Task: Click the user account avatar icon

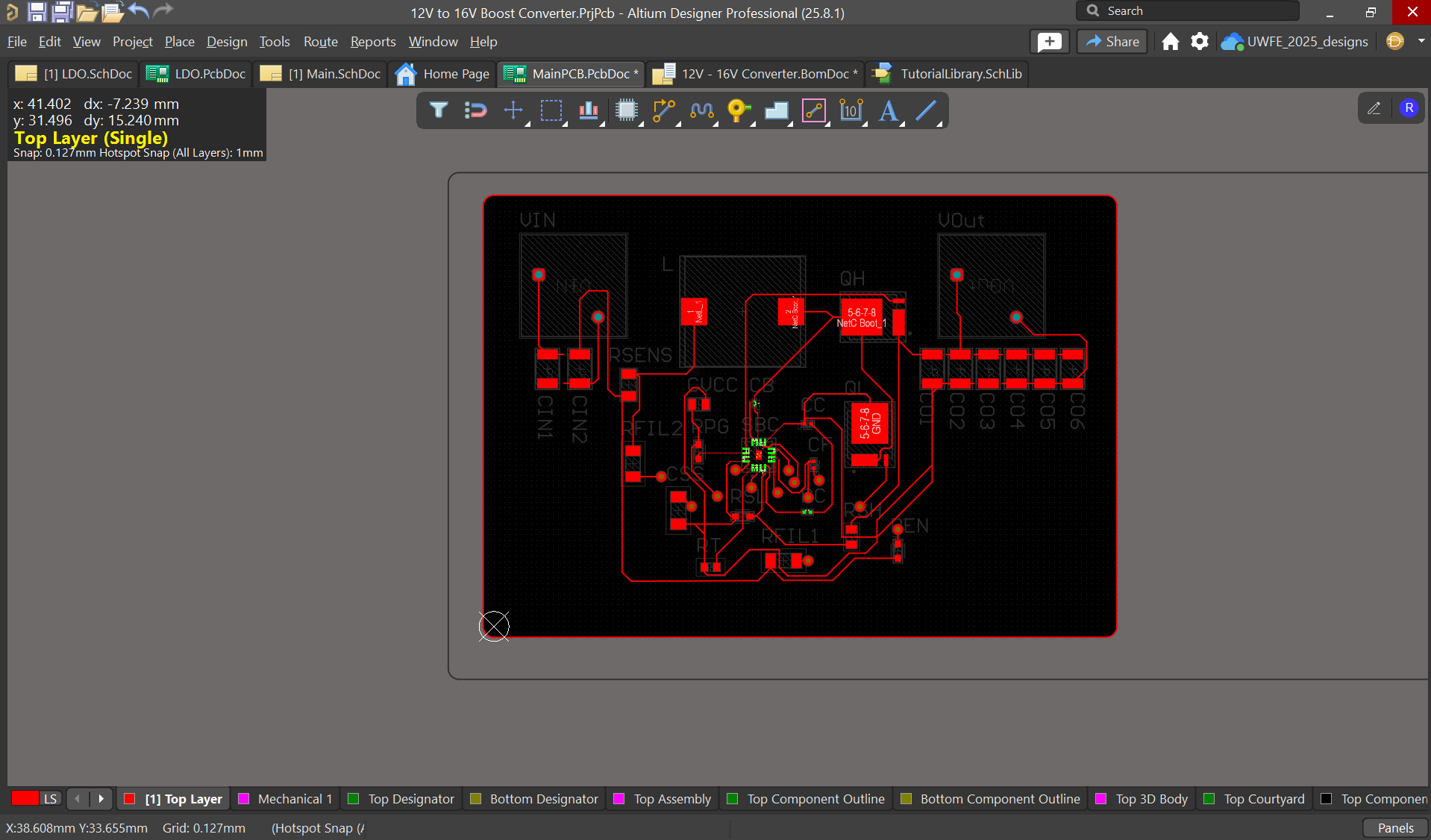Action: [1394, 42]
